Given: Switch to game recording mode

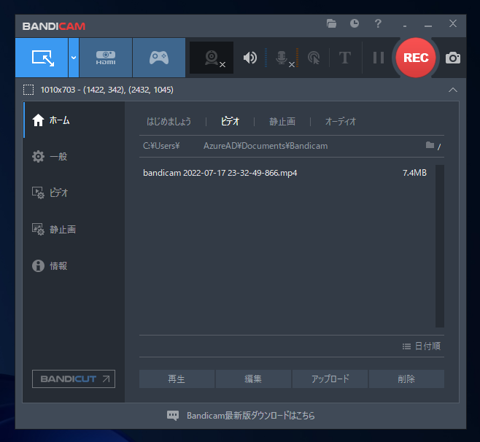Looking at the screenshot, I should tap(159, 57).
